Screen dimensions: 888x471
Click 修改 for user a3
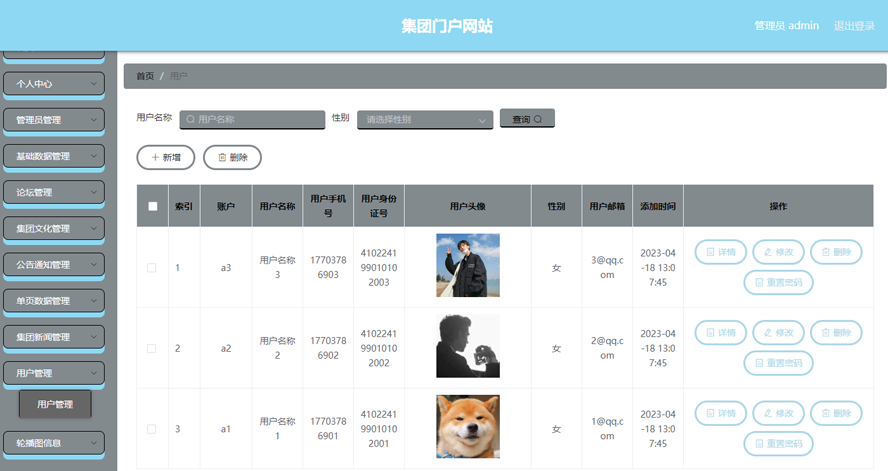(x=778, y=252)
